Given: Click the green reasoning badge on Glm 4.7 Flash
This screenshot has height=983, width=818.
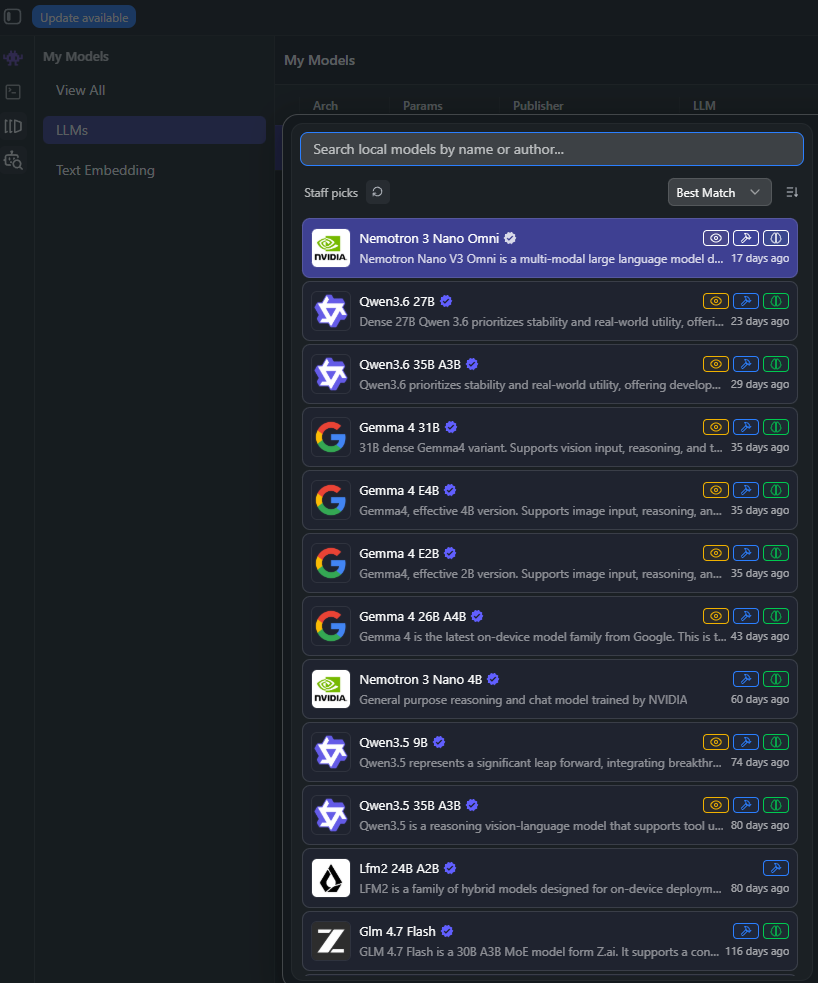Looking at the screenshot, I should coord(776,931).
